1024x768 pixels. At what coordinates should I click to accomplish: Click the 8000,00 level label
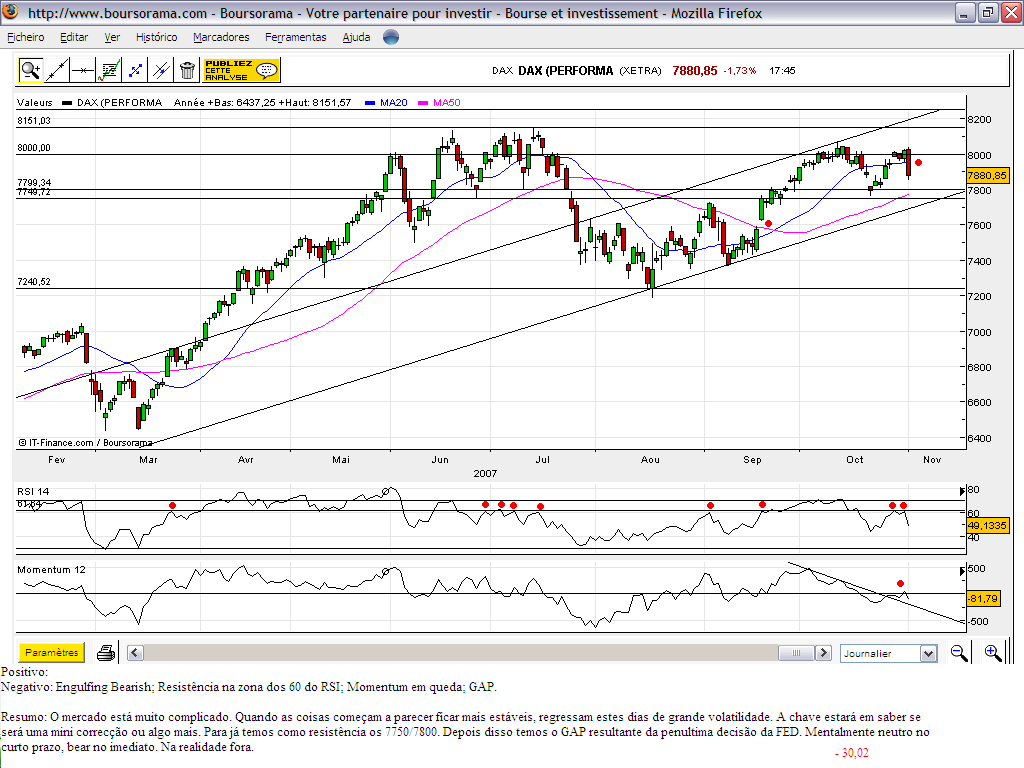click(x=34, y=148)
